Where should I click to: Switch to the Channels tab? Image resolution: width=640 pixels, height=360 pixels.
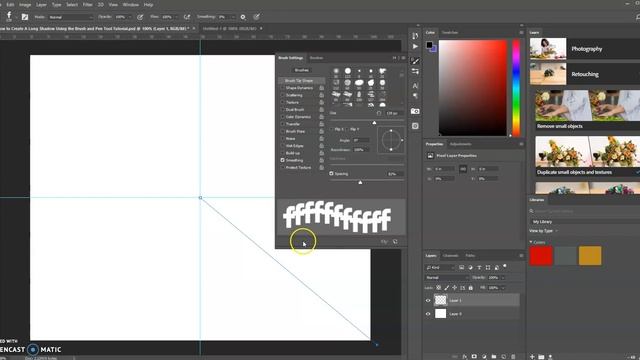[451, 256]
